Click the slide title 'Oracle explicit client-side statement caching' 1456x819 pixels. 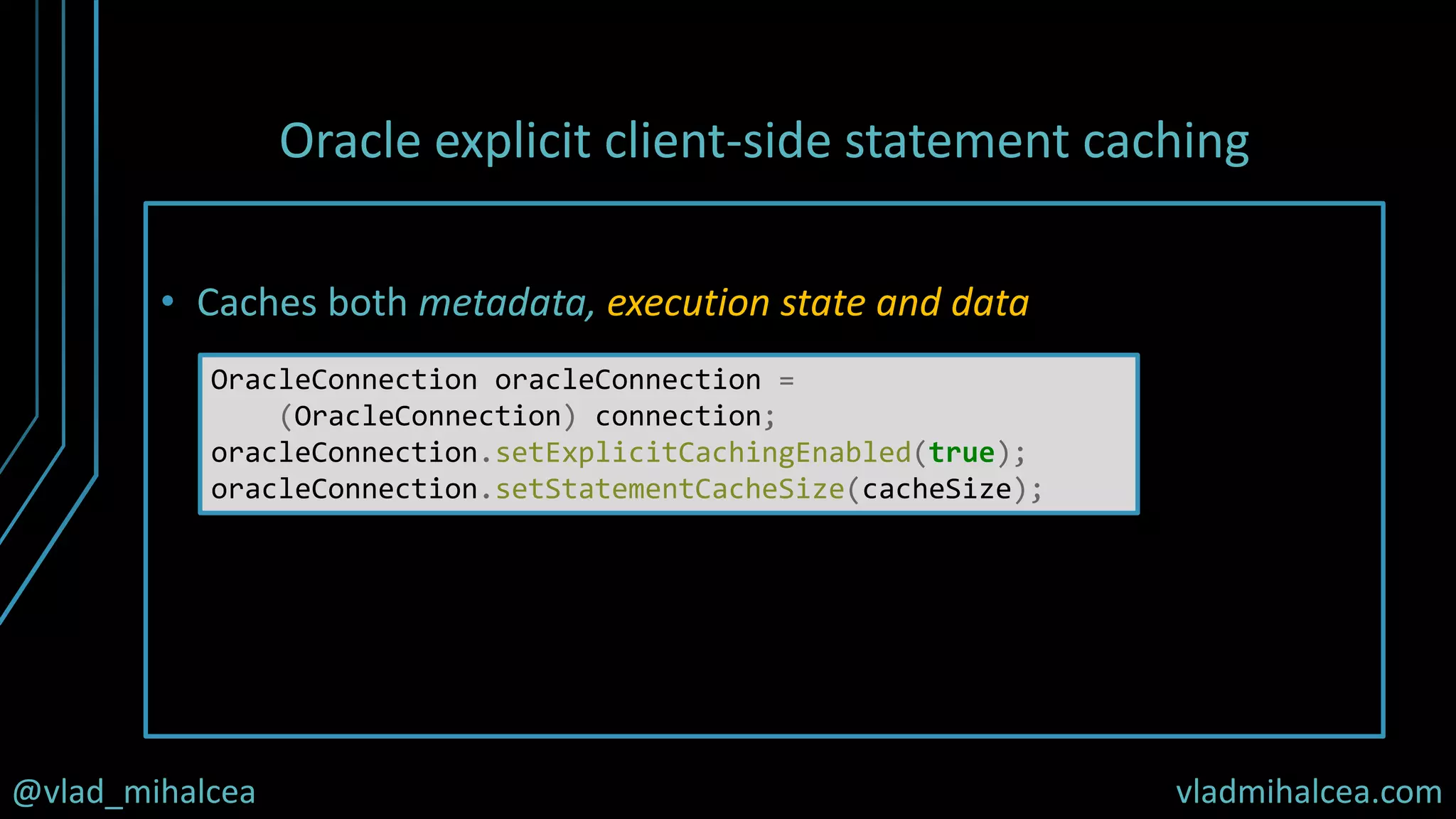point(764,141)
